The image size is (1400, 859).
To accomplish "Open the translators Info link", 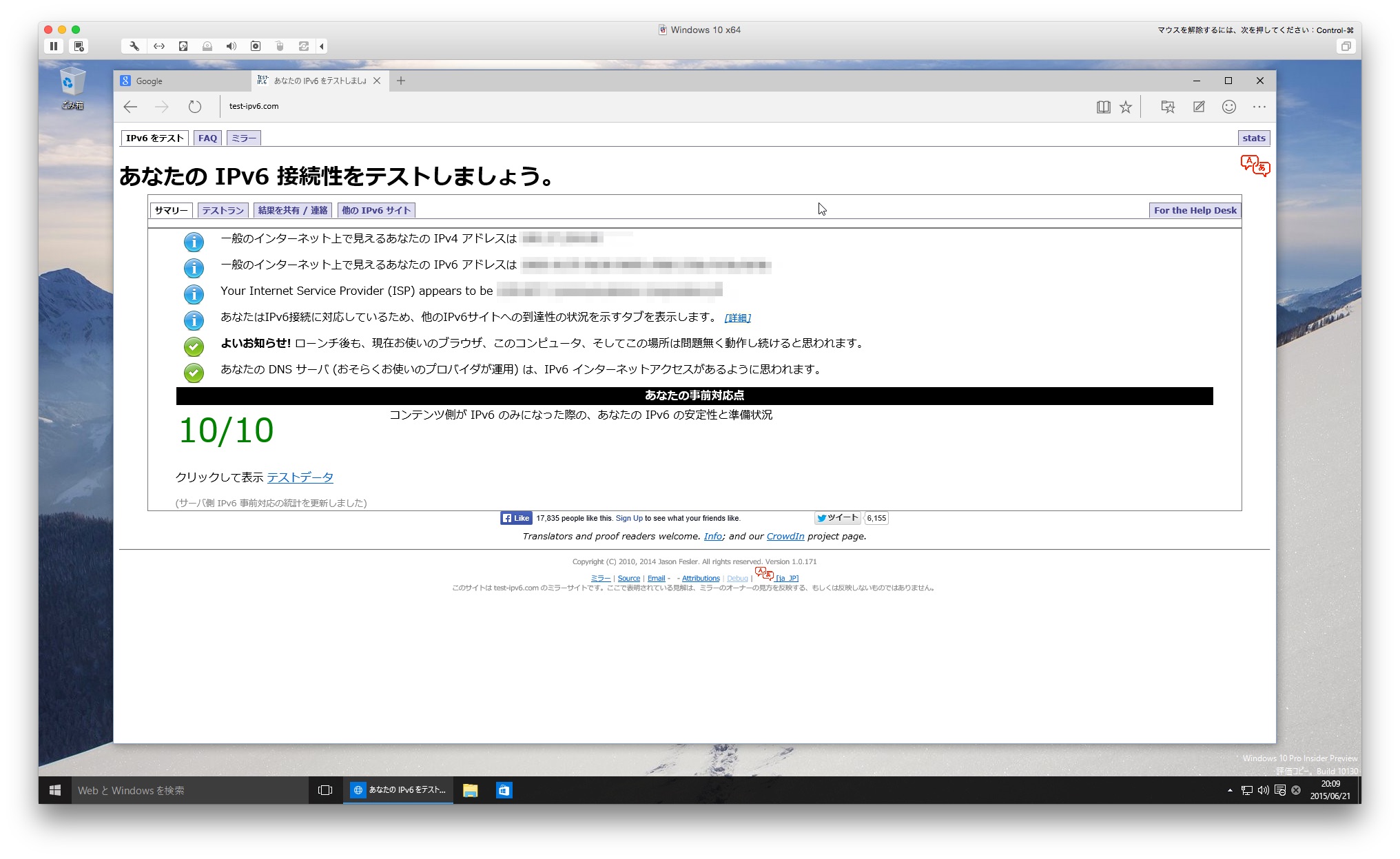I will tap(713, 536).
